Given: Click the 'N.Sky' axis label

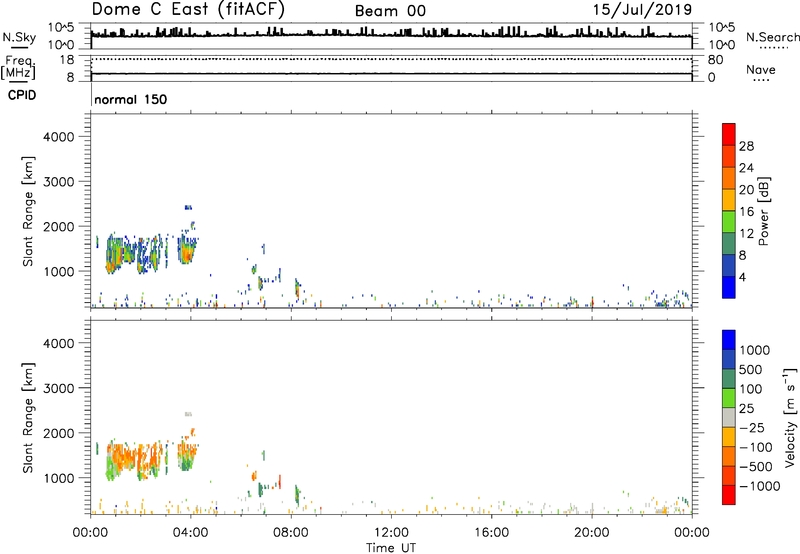Looking at the screenshot, I should coord(19,37).
